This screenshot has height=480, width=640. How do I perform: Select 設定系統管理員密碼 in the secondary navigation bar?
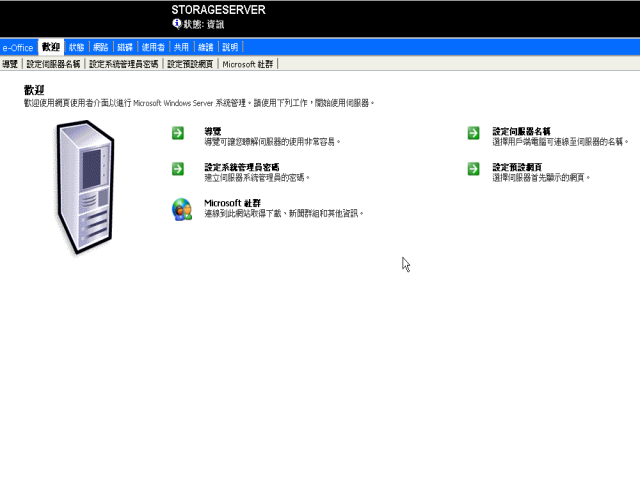124,64
